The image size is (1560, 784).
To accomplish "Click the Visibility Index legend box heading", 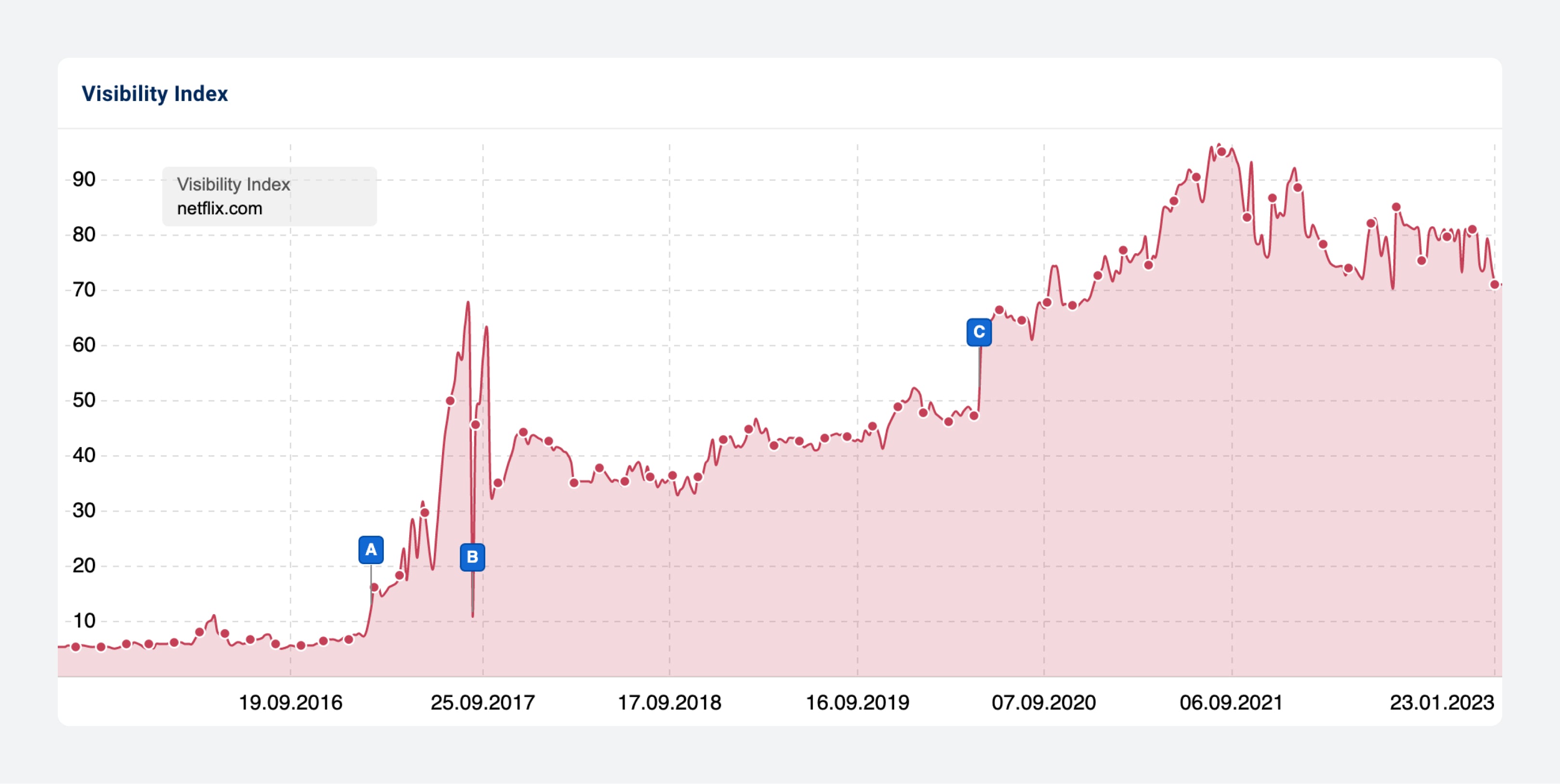I will click(233, 184).
